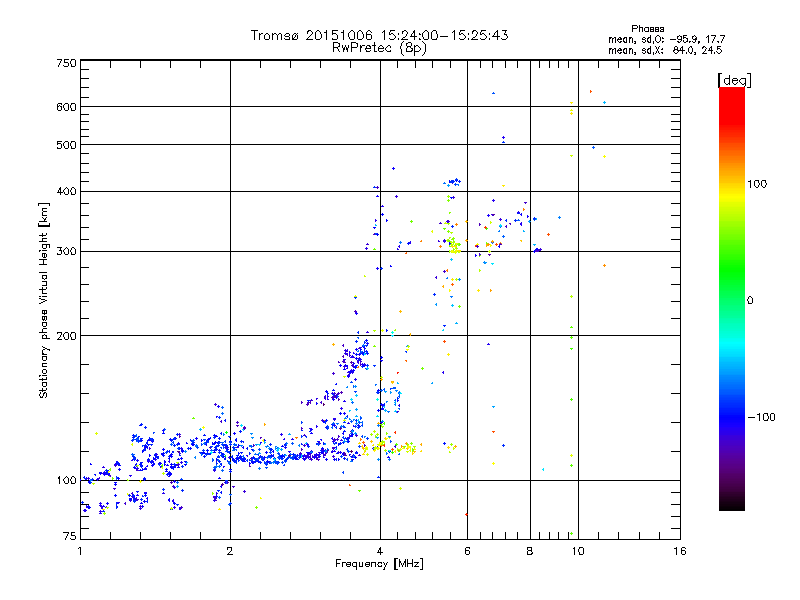Click the y-axis label '200'
Image resolution: width=800 pixels, height=600 pixels.
pyautogui.click(x=66, y=336)
